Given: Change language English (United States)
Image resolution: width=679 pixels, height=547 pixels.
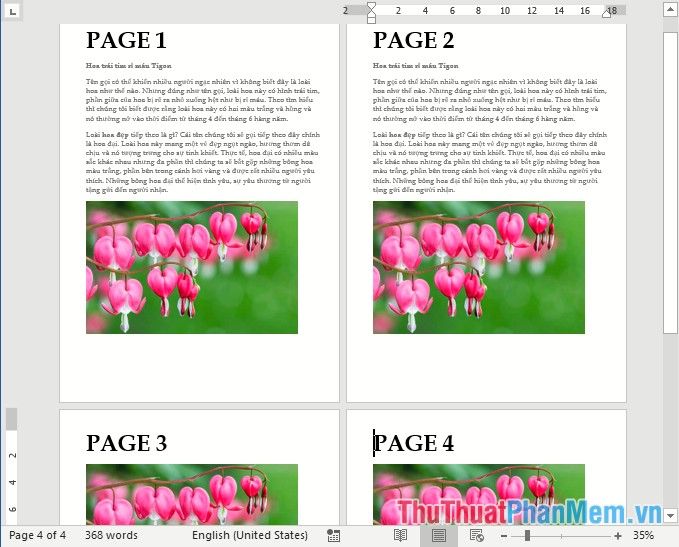Looking at the screenshot, I should pyautogui.click(x=250, y=536).
